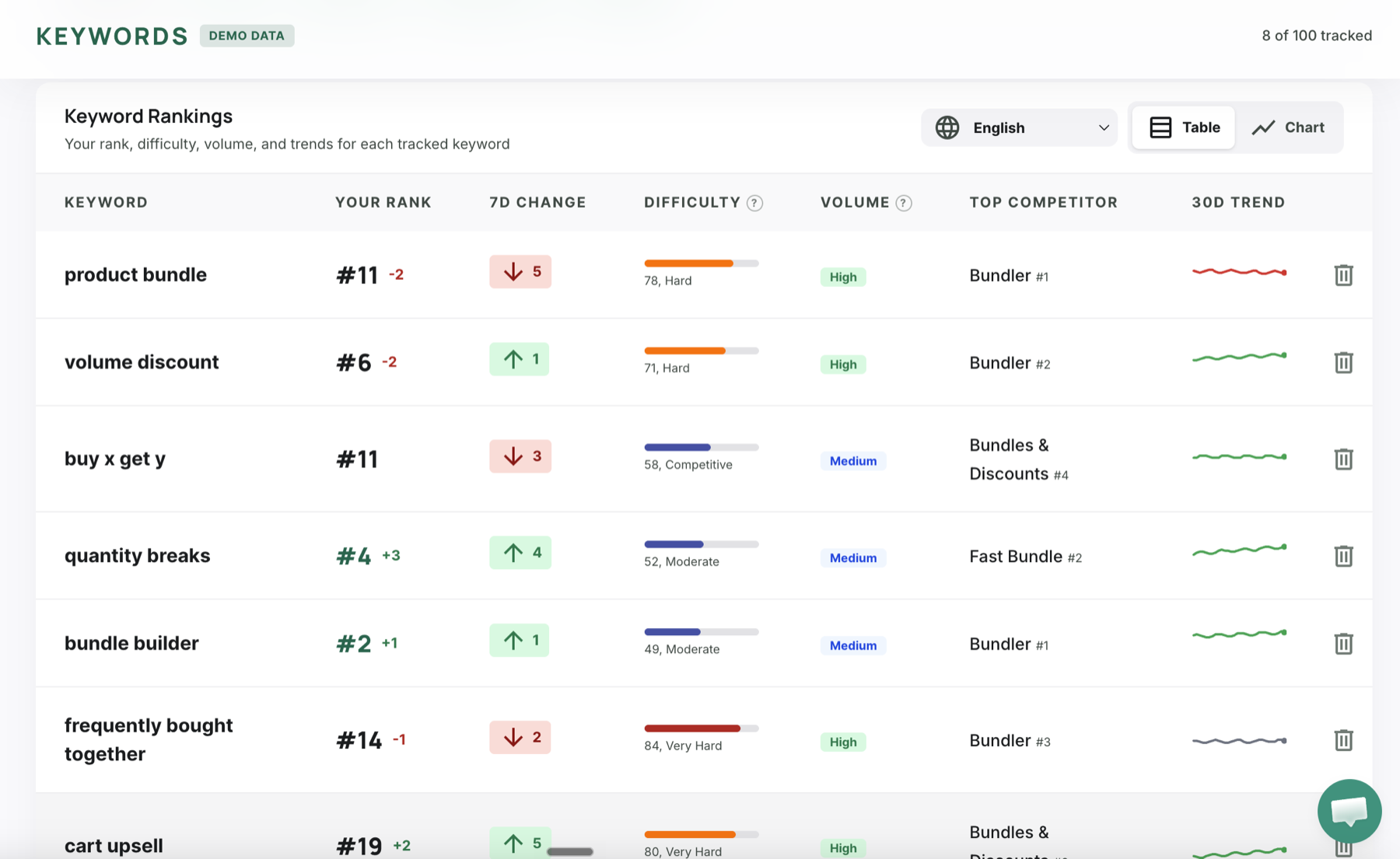Click the down 2 change badge for frequently bought together
The width and height of the screenshot is (1400, 859).
click(x=520, y=737)
